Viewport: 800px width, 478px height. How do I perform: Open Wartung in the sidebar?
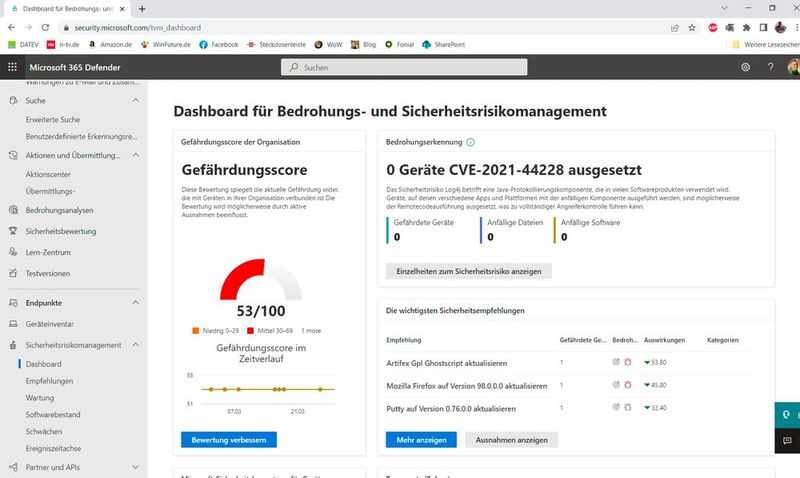[x=40, y=397]
